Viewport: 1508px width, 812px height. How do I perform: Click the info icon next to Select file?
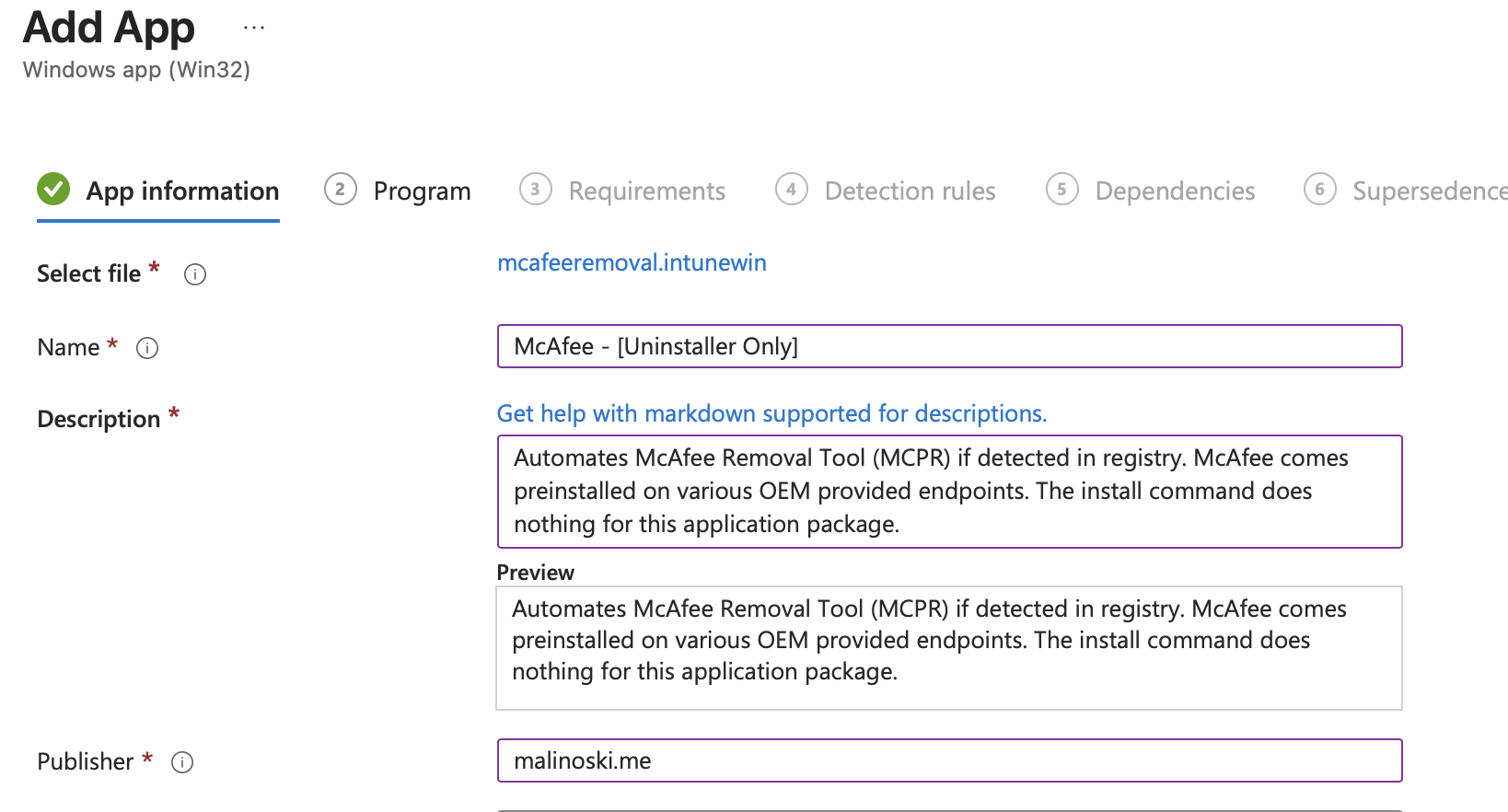click(x=195, y=274)
